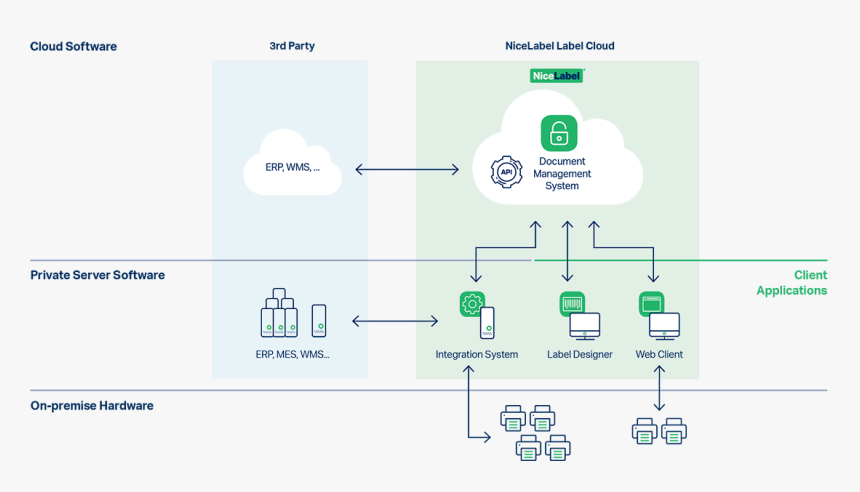The height and width of the screenshot is (492, 860).
Task: Click the ERP, WMS, ... cloud text
Action: [292, 167]
